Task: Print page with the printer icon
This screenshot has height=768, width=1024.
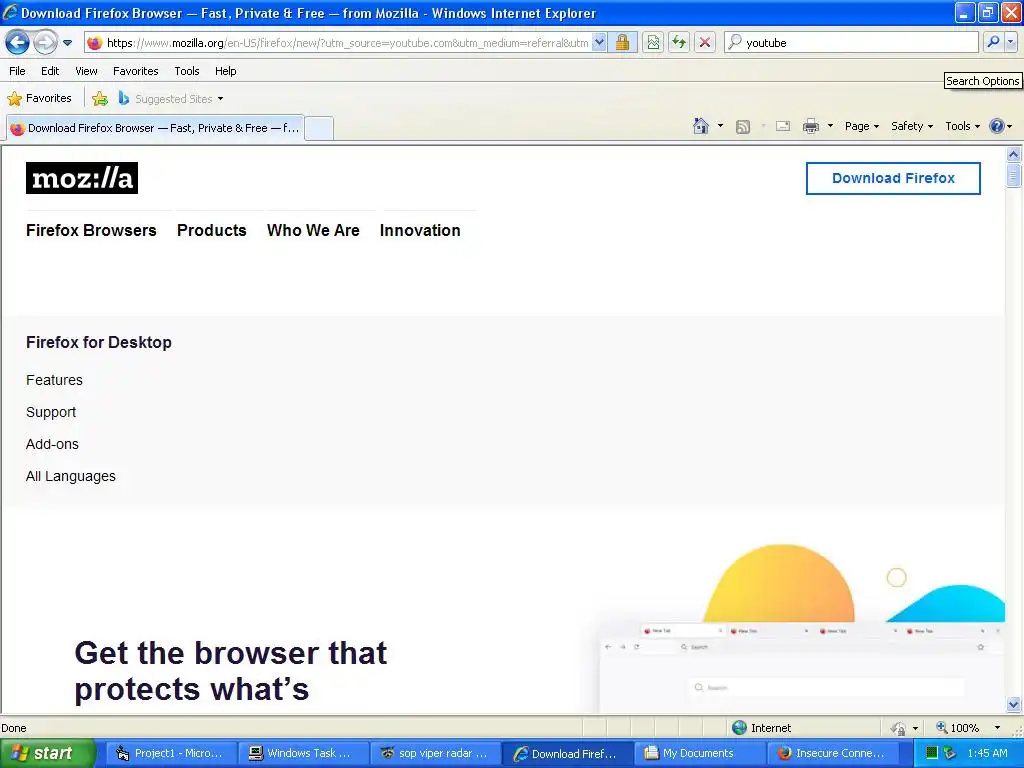Action: (x=810, y=126)
